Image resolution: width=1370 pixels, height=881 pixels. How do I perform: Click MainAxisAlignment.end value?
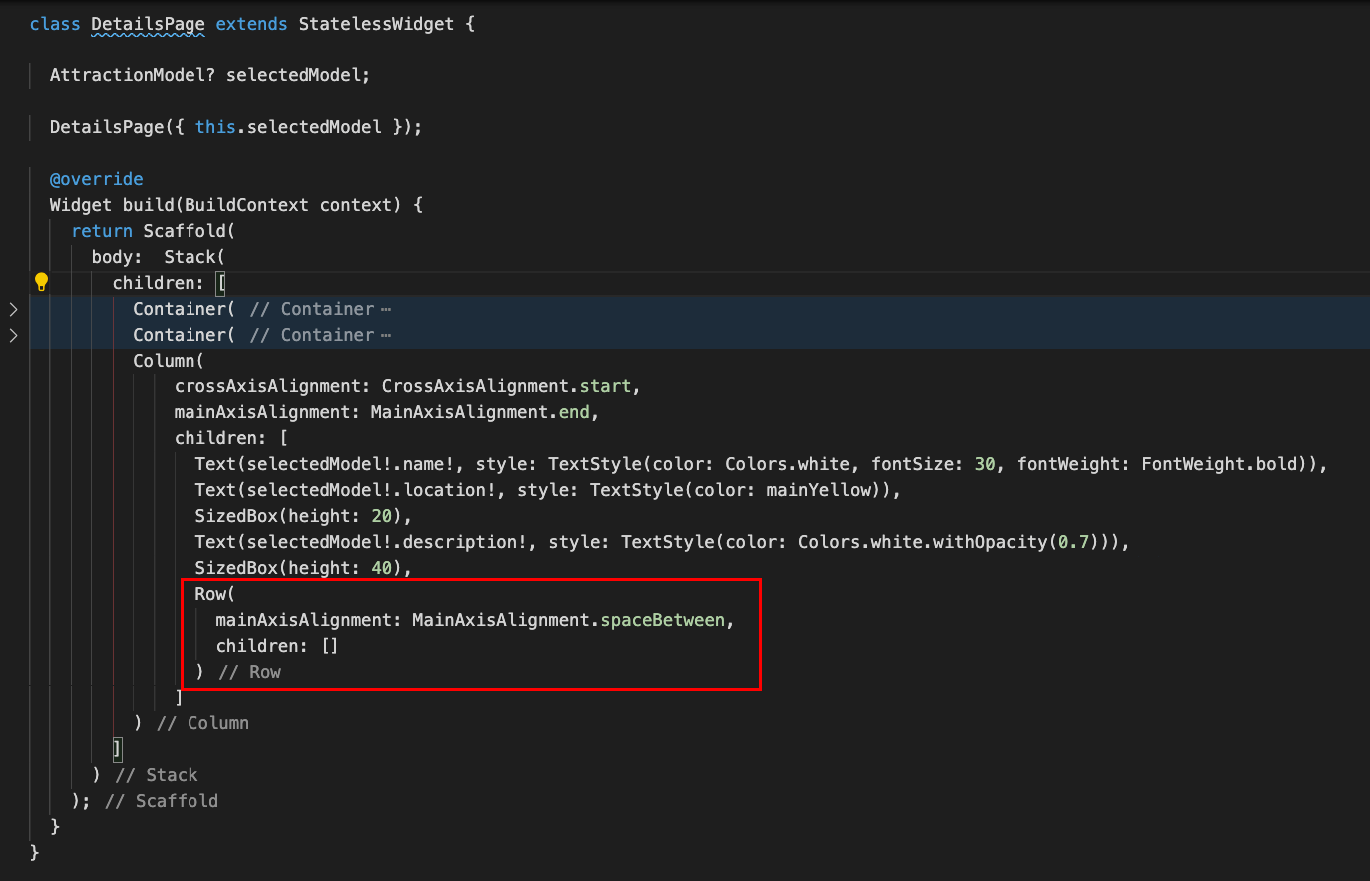click(480, 413)
